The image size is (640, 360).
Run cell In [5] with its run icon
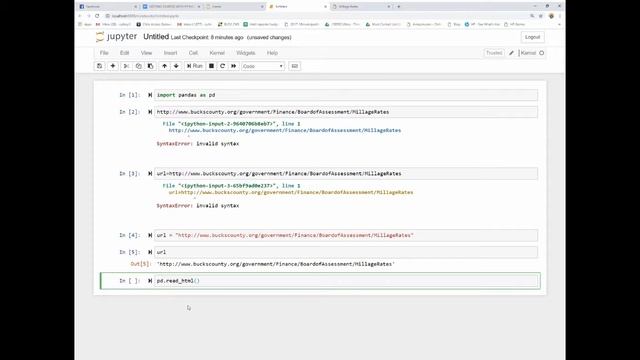tap(150, 252)
